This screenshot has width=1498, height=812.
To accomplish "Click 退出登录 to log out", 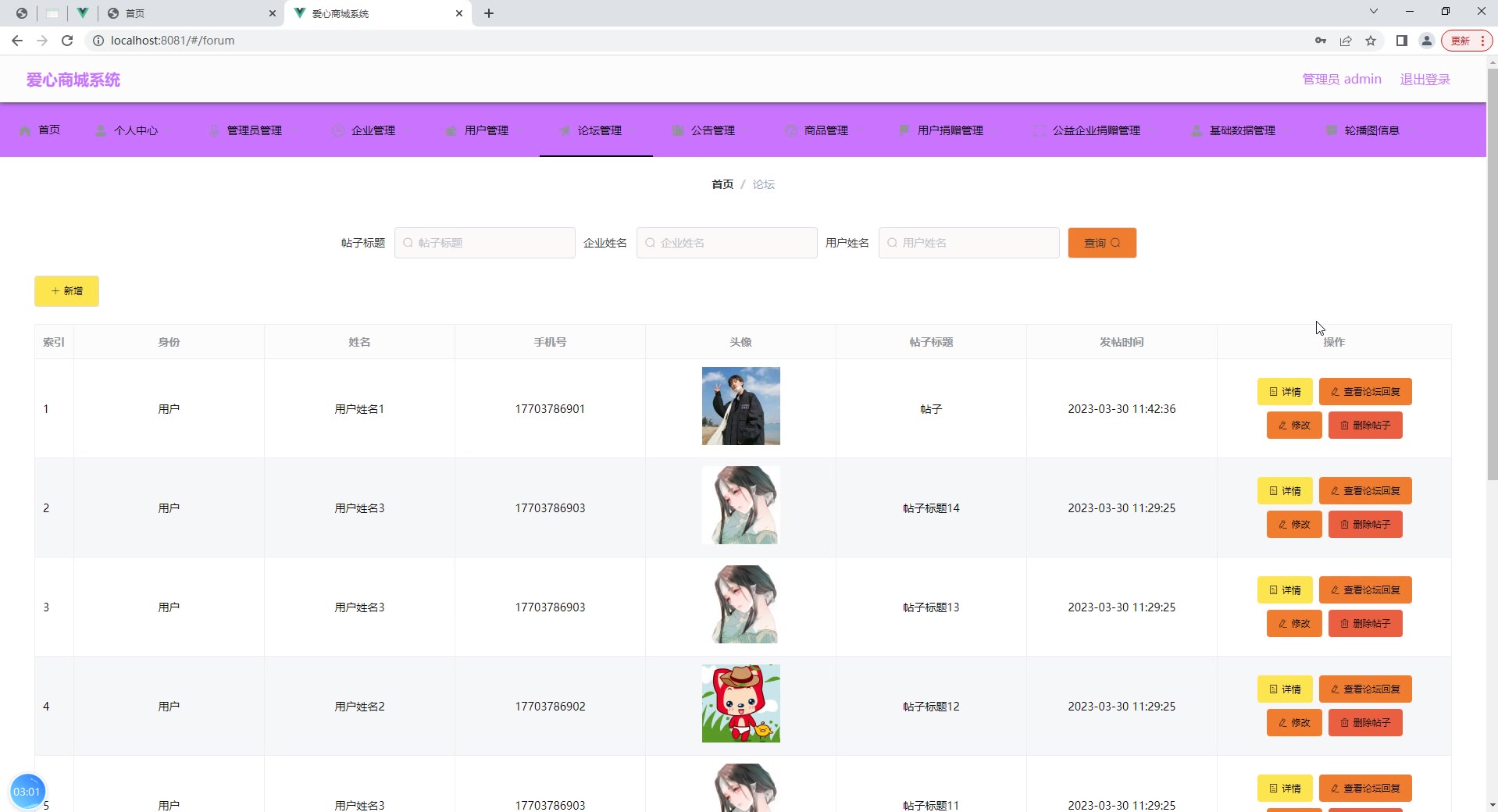I will (1425, 80).
